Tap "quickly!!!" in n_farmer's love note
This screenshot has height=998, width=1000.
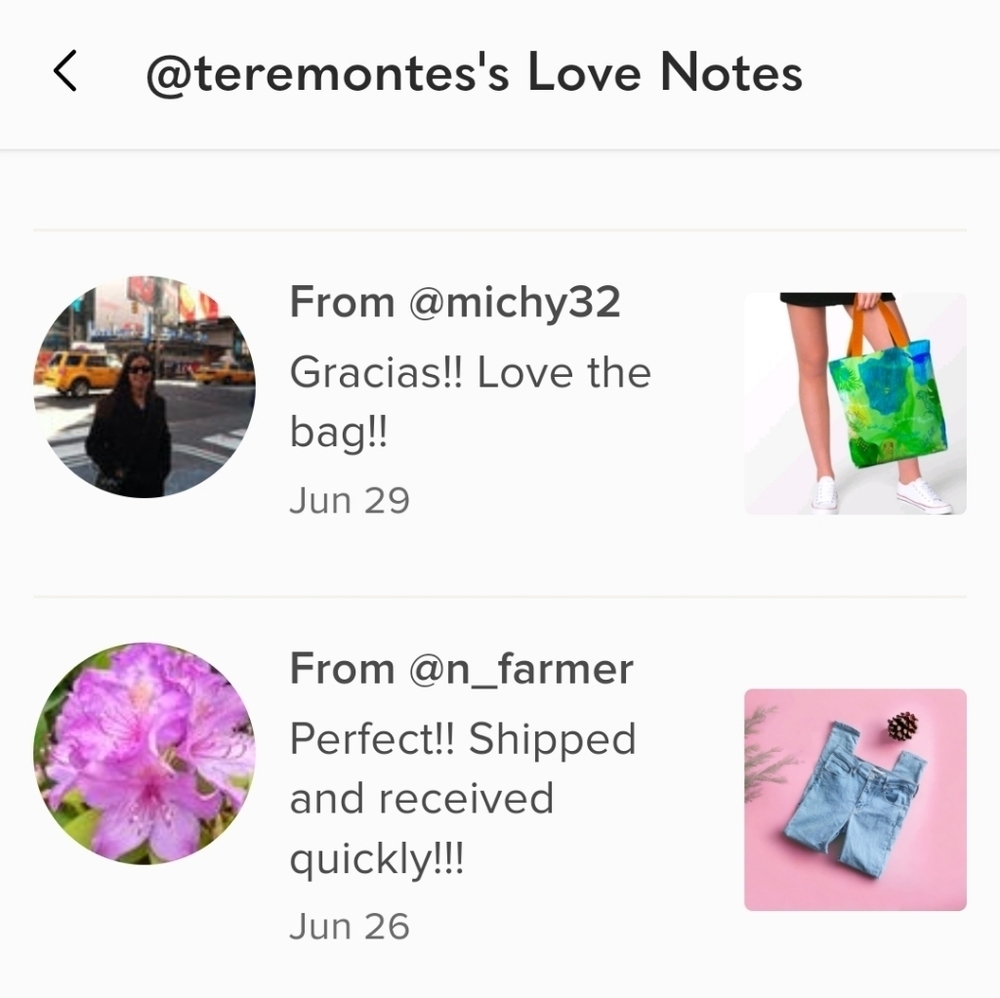[x=376, y=860]
